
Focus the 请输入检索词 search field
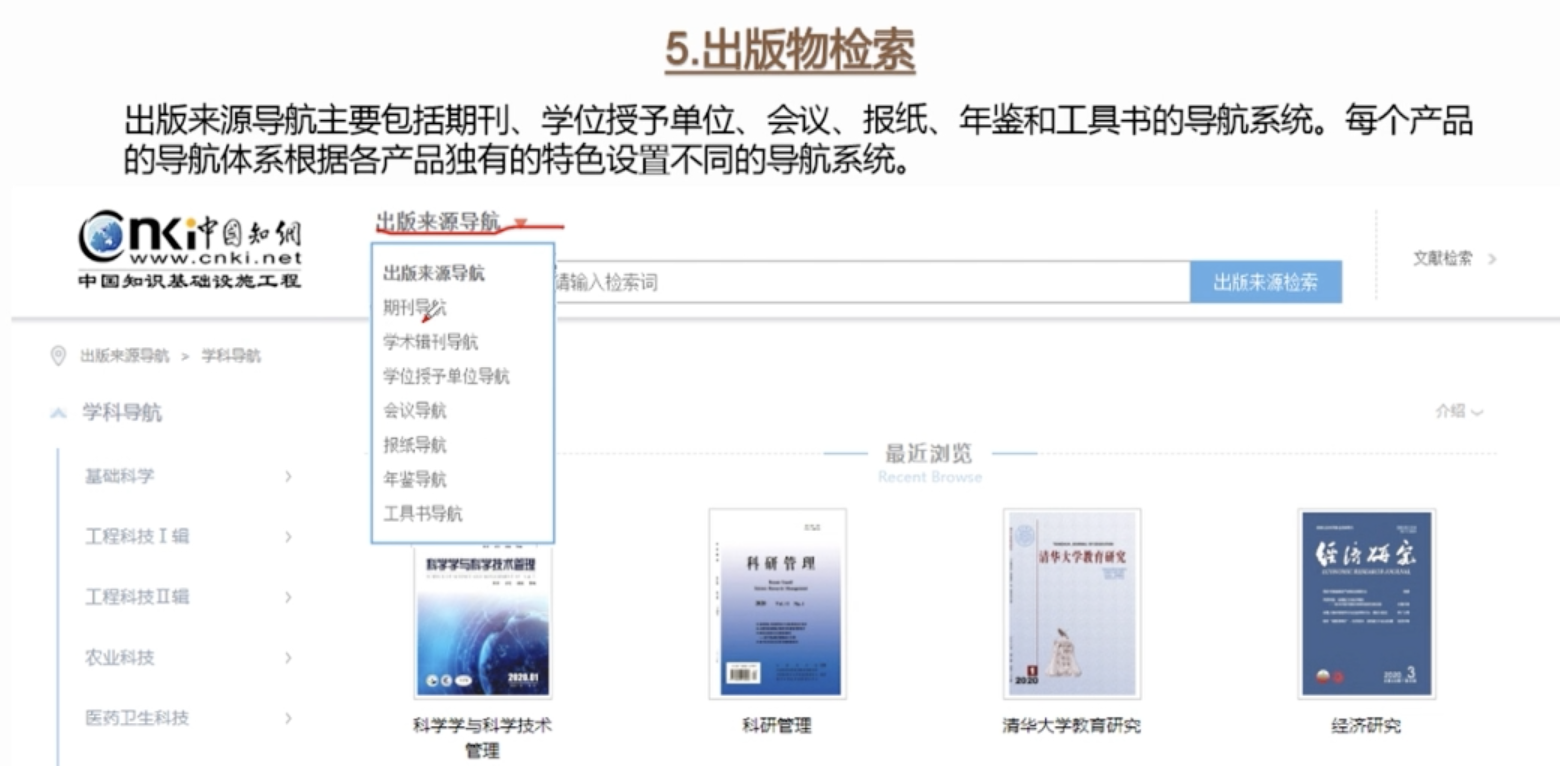(870, 282)
